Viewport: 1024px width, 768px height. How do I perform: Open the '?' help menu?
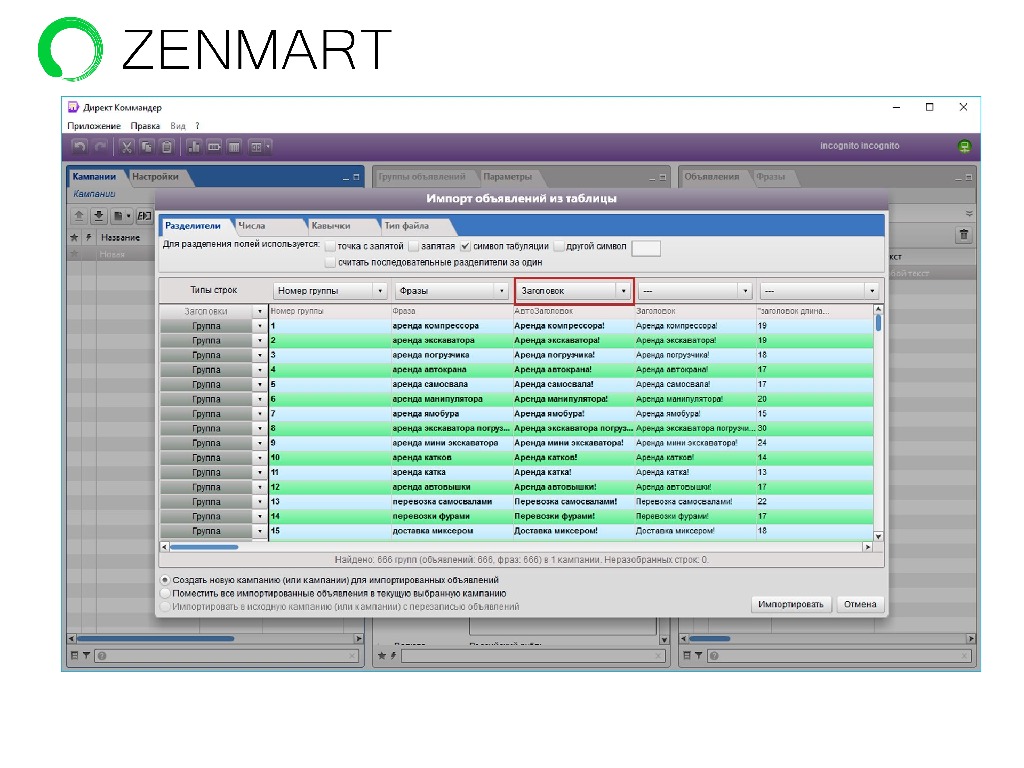(197, 126)
